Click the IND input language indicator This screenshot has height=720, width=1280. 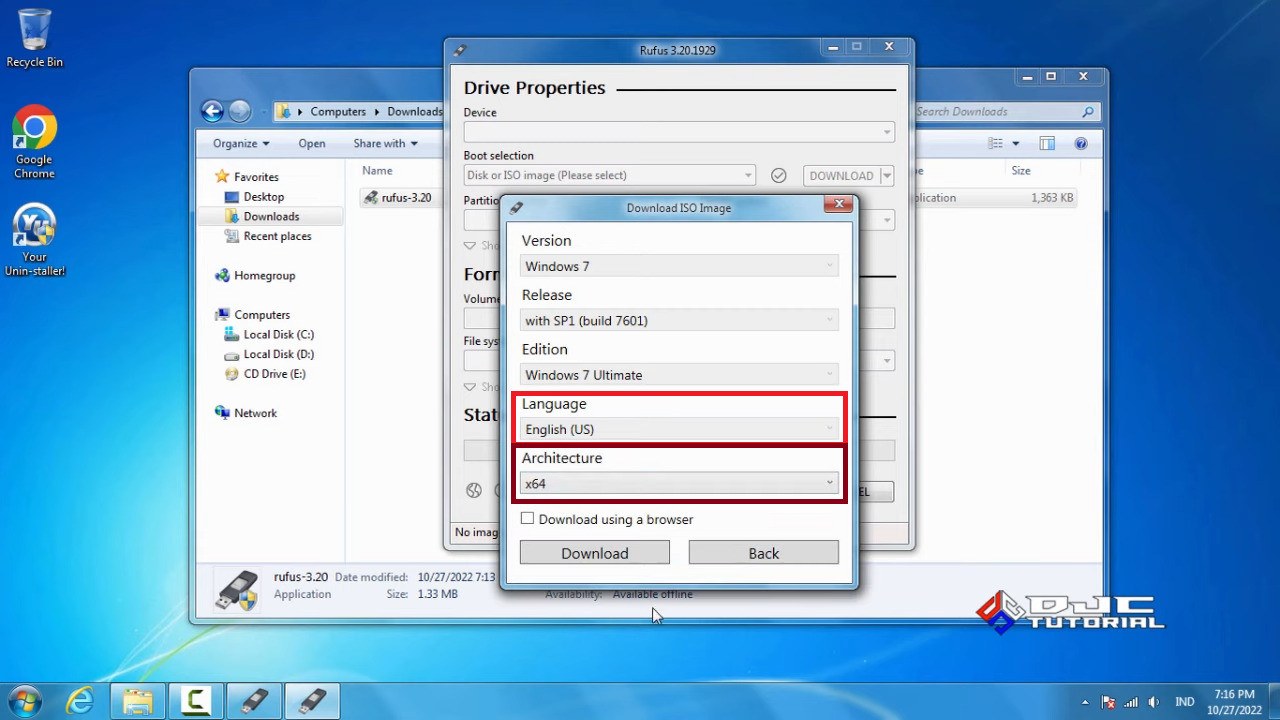1184,702
